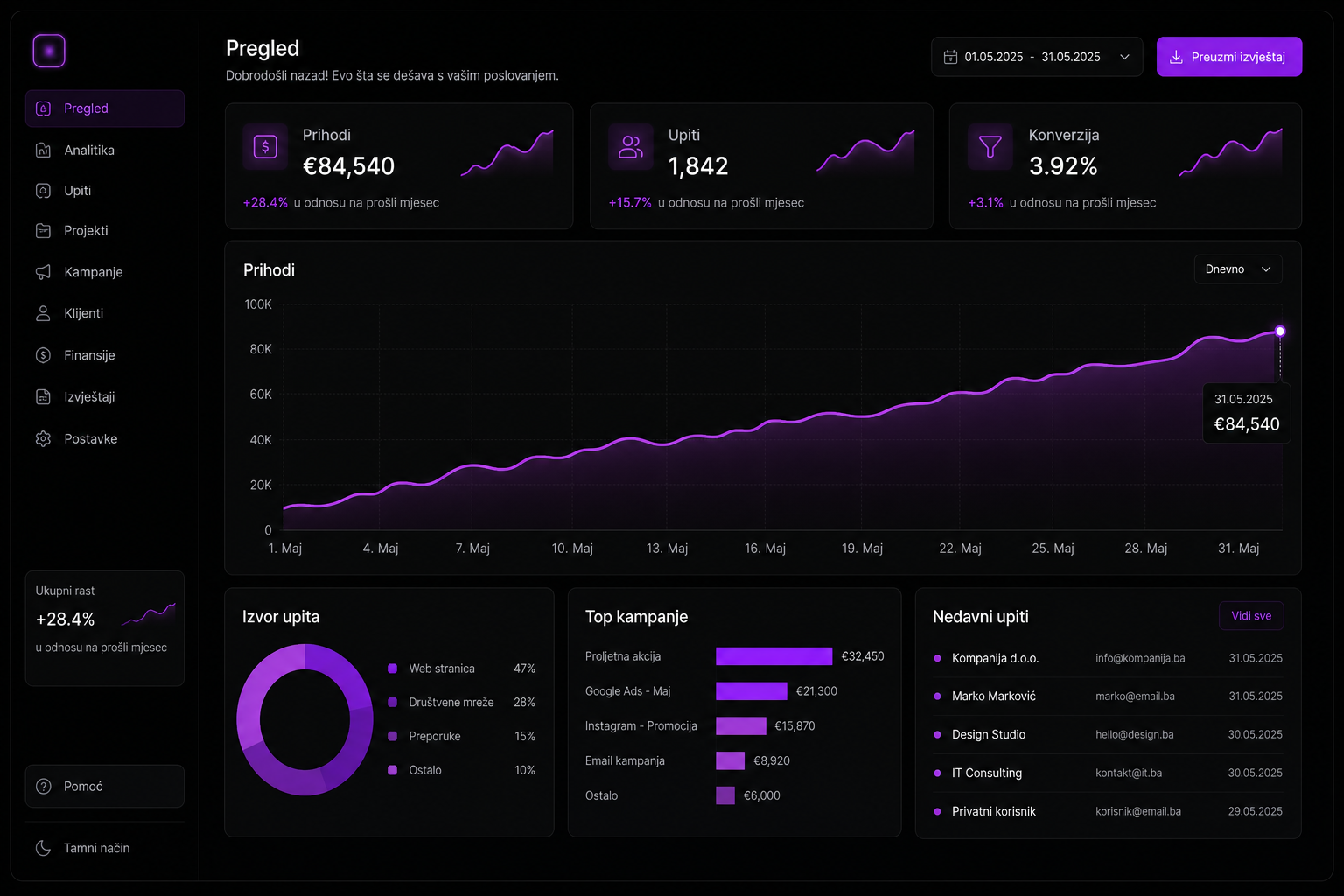Click the Instagram - Promocija bar

(741, 725)
